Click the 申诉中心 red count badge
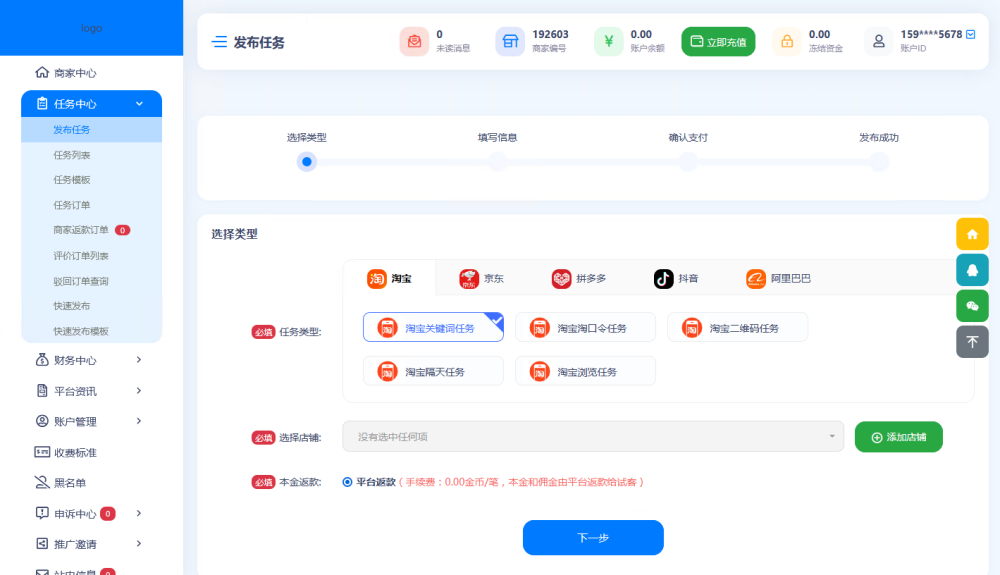 (x=108, y=513)
